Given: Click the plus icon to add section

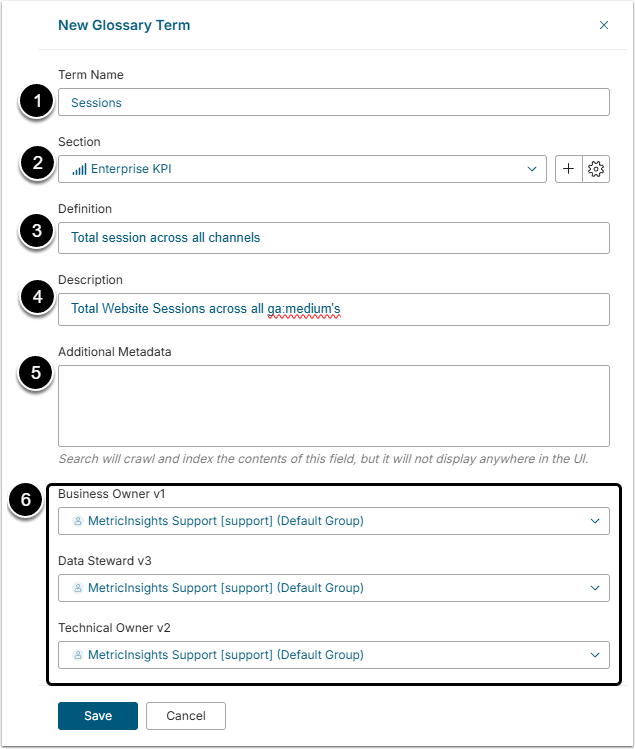Looking at the screenshot, I should coord(568,169).
